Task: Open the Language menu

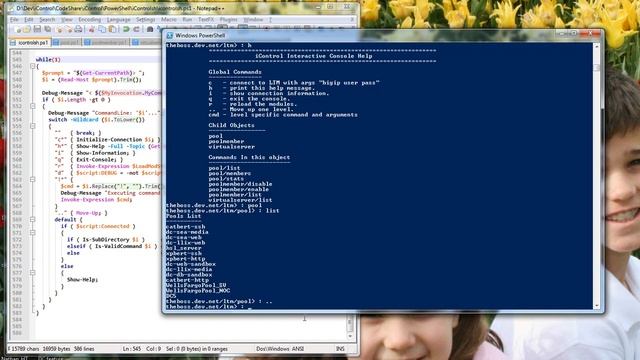Action: click(x=118, y=19)
